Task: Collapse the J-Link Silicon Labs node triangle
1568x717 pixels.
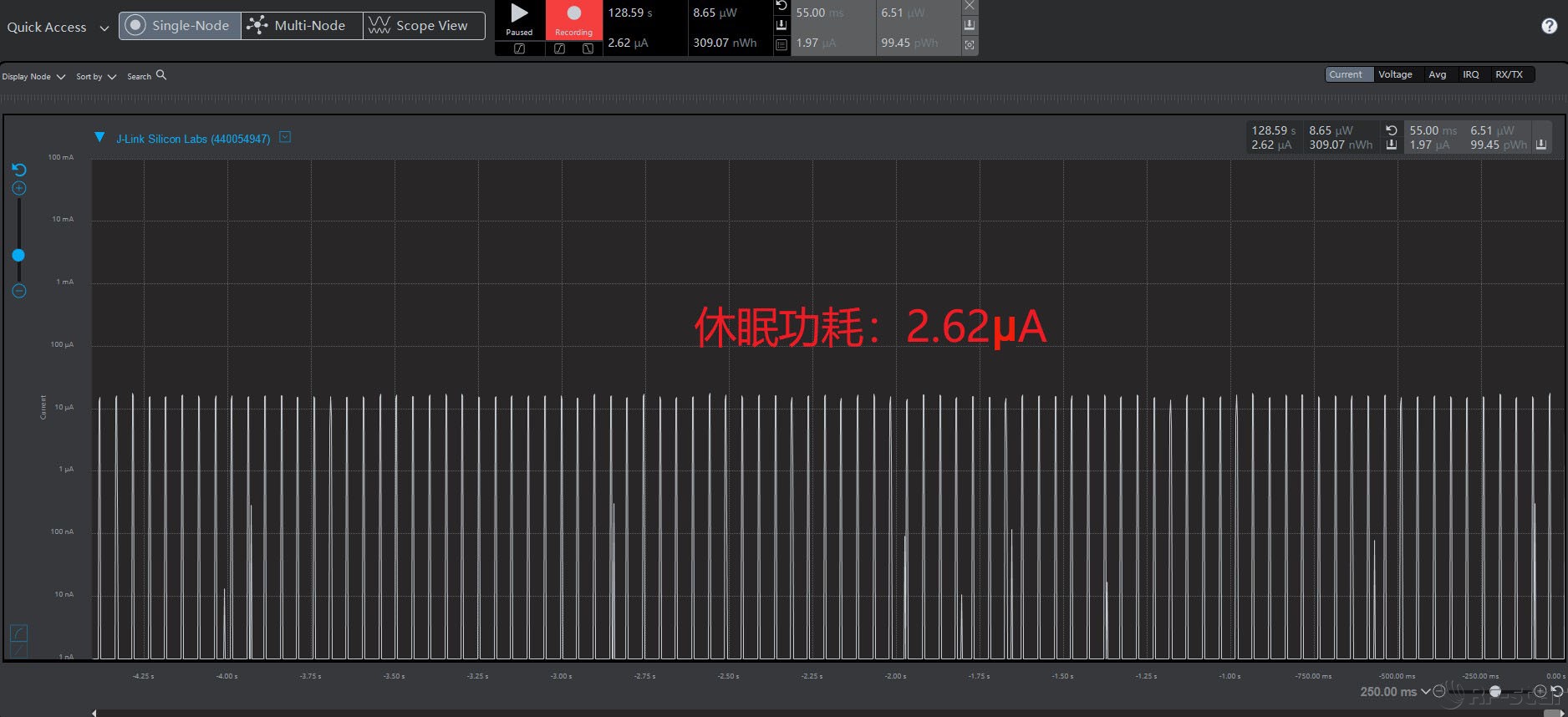Action: (99, 137)
